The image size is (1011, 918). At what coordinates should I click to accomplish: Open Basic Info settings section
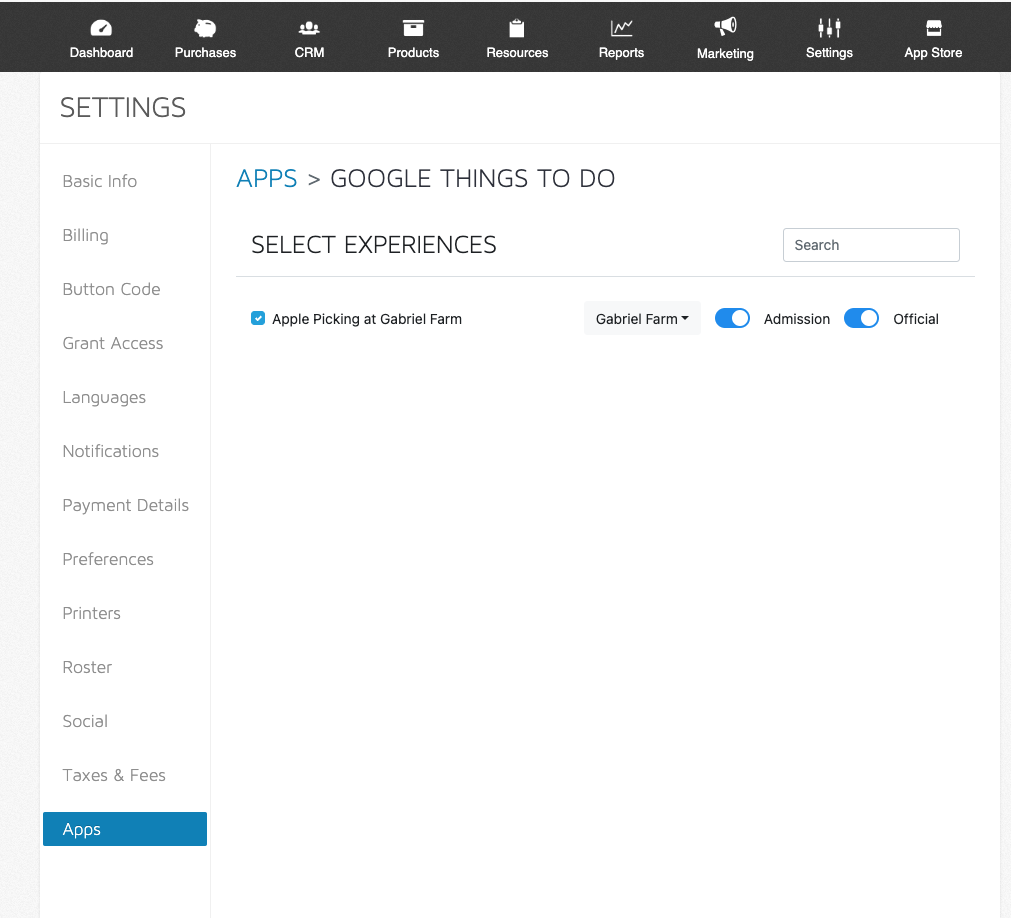pyautogui.click(x=100, y=181)
